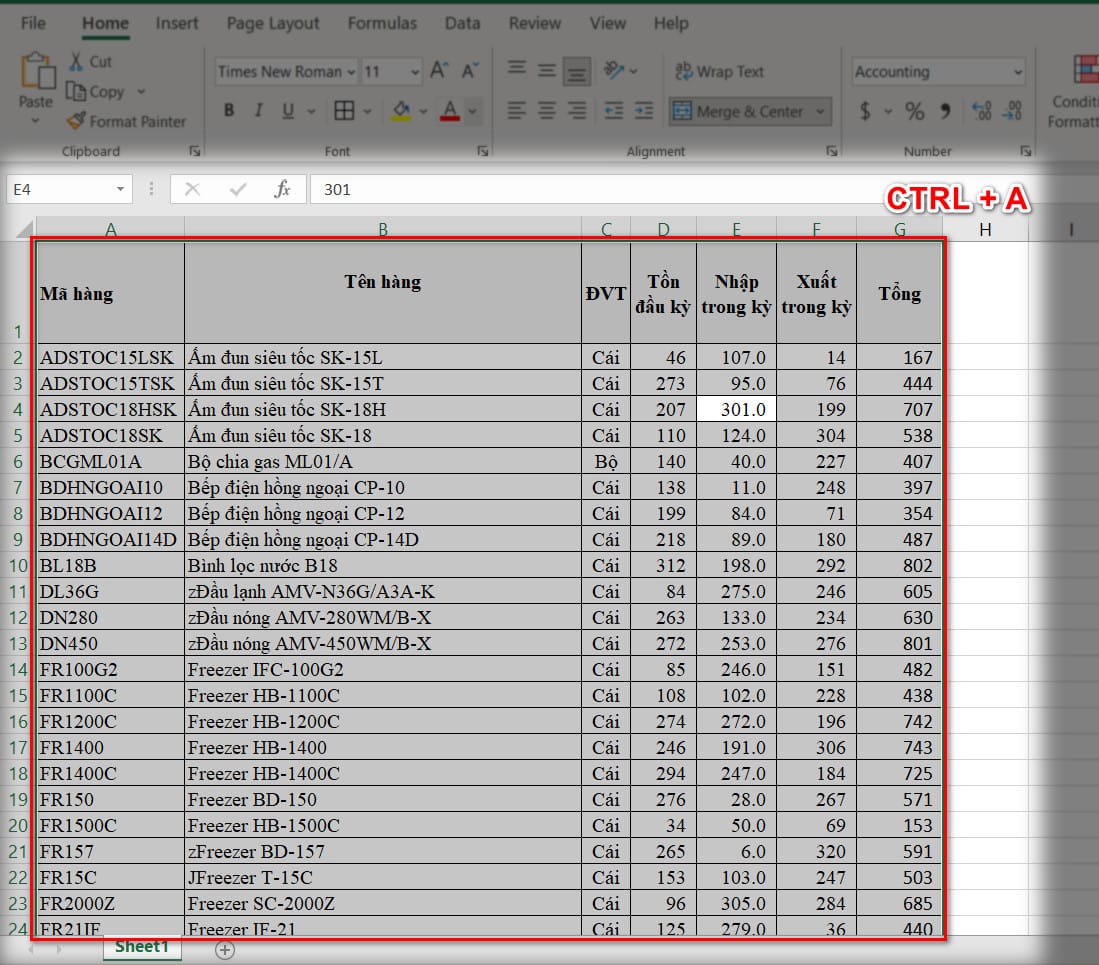
Task: Open the Borders icon in Font group
Action: (x=344, y=111)
